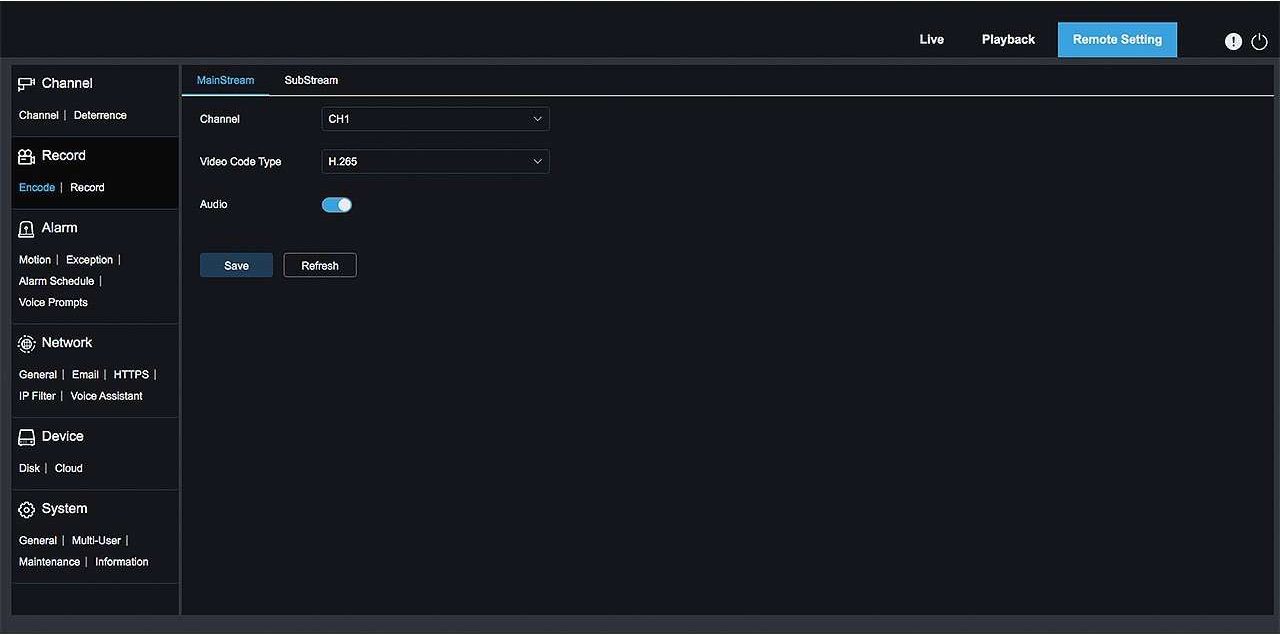Click the Record camera icon in sidebar
Viewport: 1280px width, 634px height.
click(26, 155)
